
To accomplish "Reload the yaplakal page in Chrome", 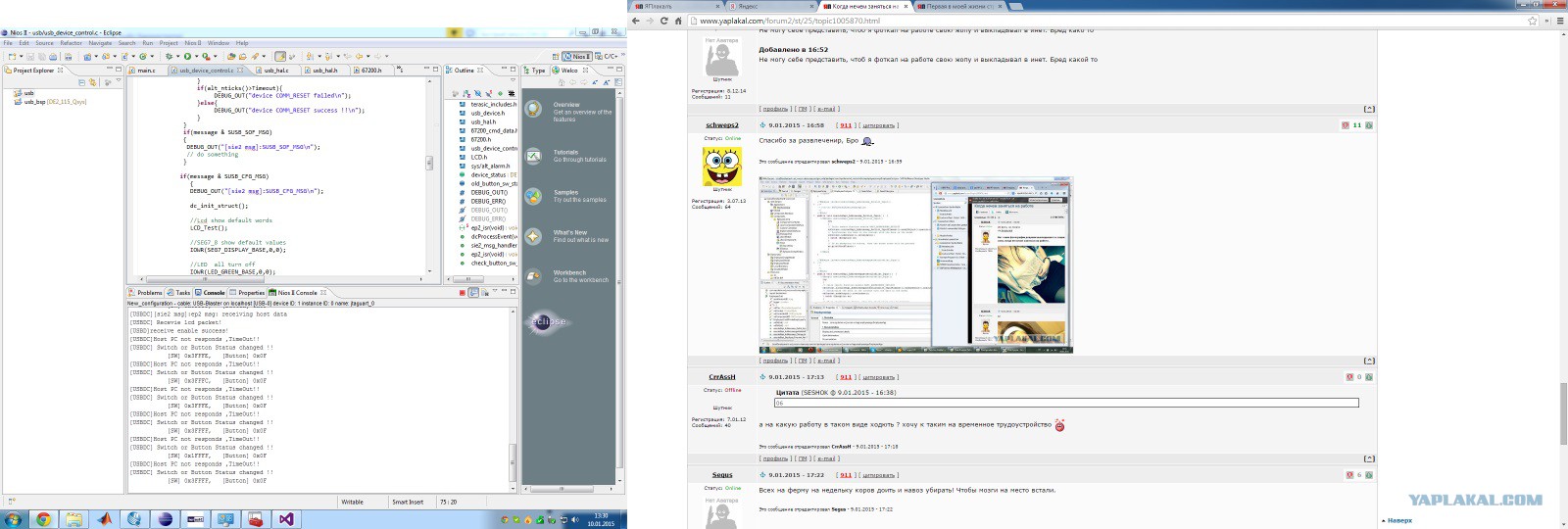I will (663, 21).
